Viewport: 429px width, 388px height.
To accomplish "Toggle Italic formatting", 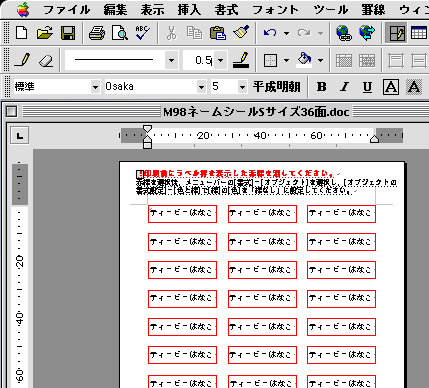I will click(344, 87).
